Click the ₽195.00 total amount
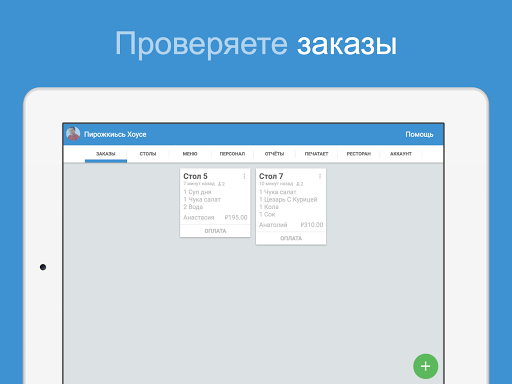512x384 pixels. pyautogui.click(x=236, y=217)
